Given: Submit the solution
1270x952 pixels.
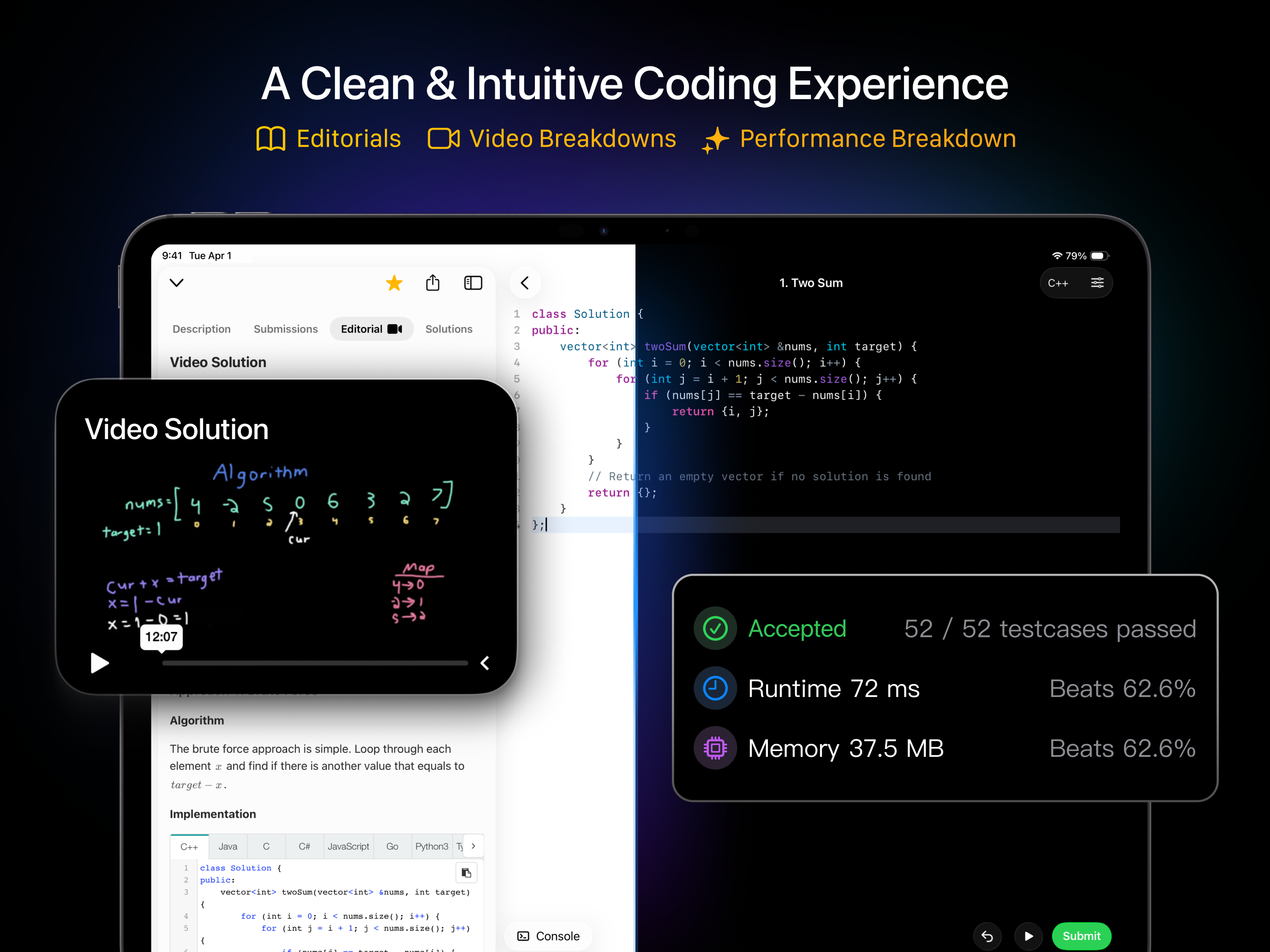Looking at the screenshot, I should 1081,936.
